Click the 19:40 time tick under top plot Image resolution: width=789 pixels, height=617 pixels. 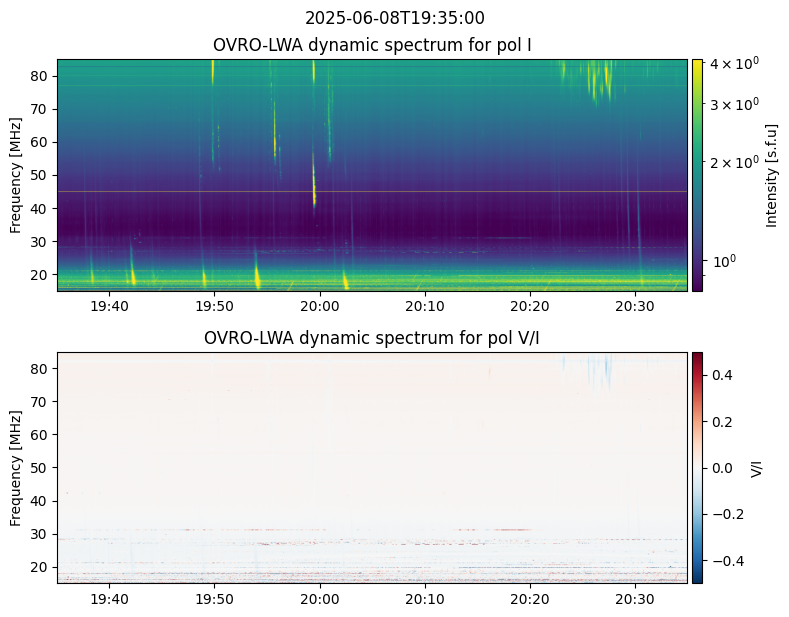(109, 305)
